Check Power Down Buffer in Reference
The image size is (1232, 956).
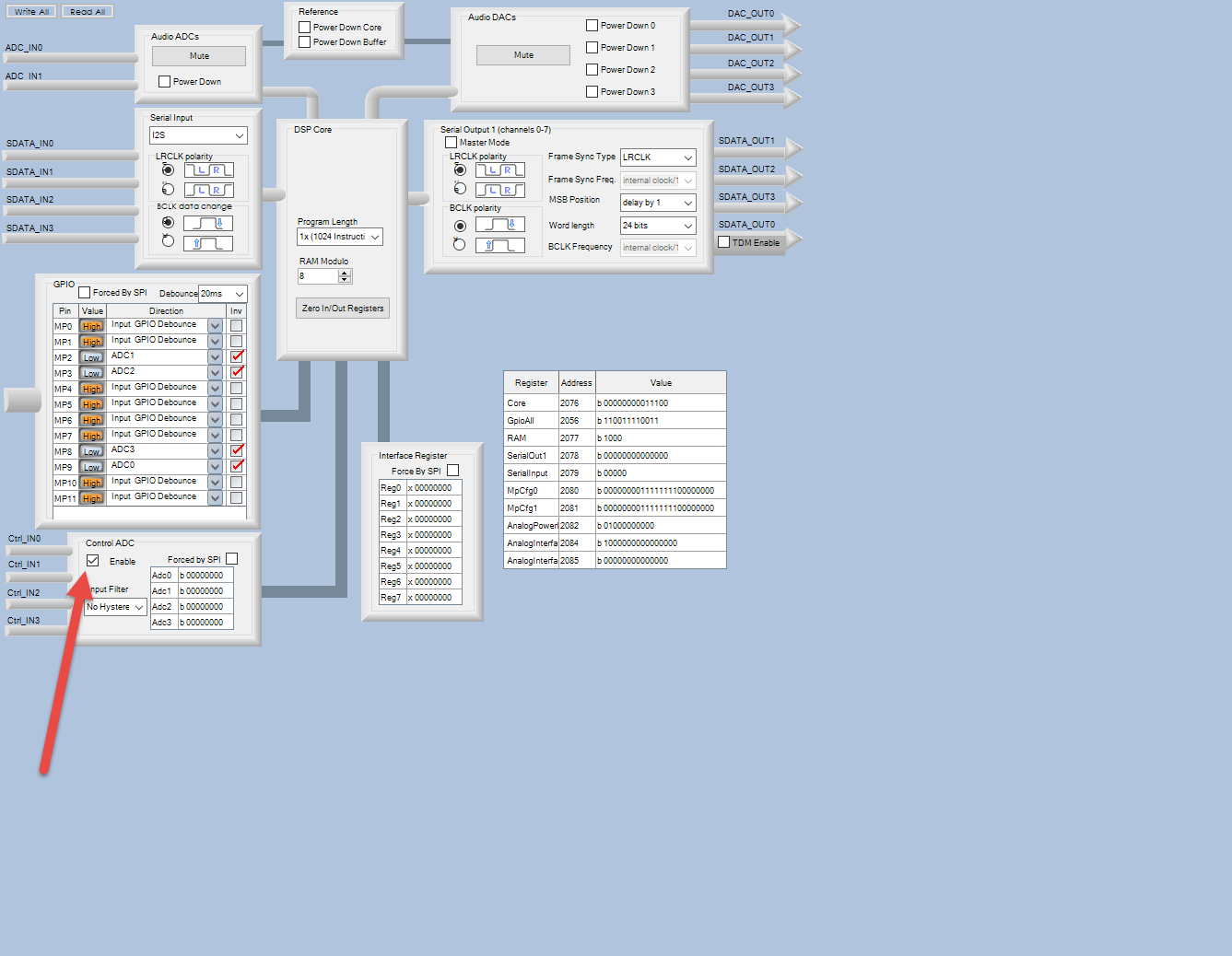[x=304, y=42]
